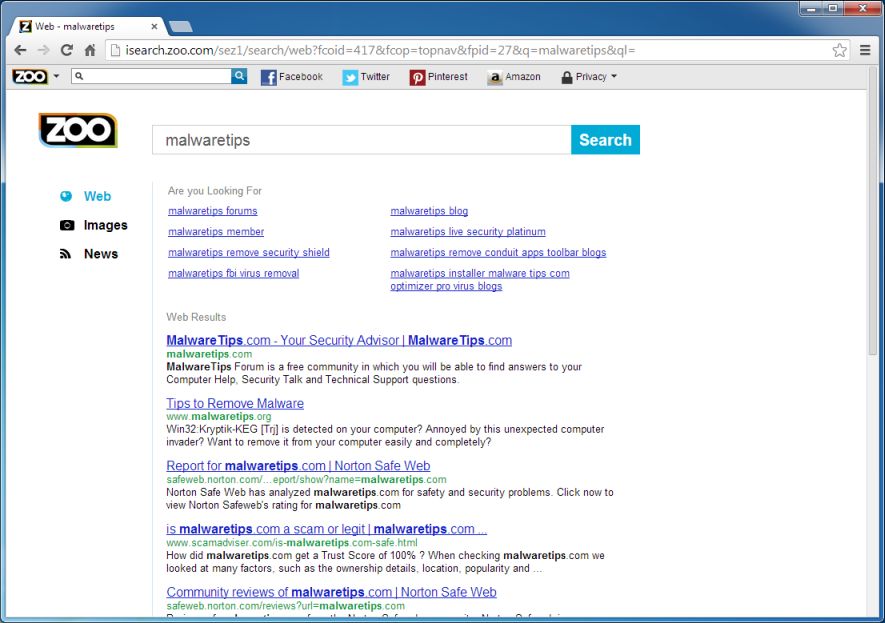Open Pinterest from the toolbar

tap(439, 77)
